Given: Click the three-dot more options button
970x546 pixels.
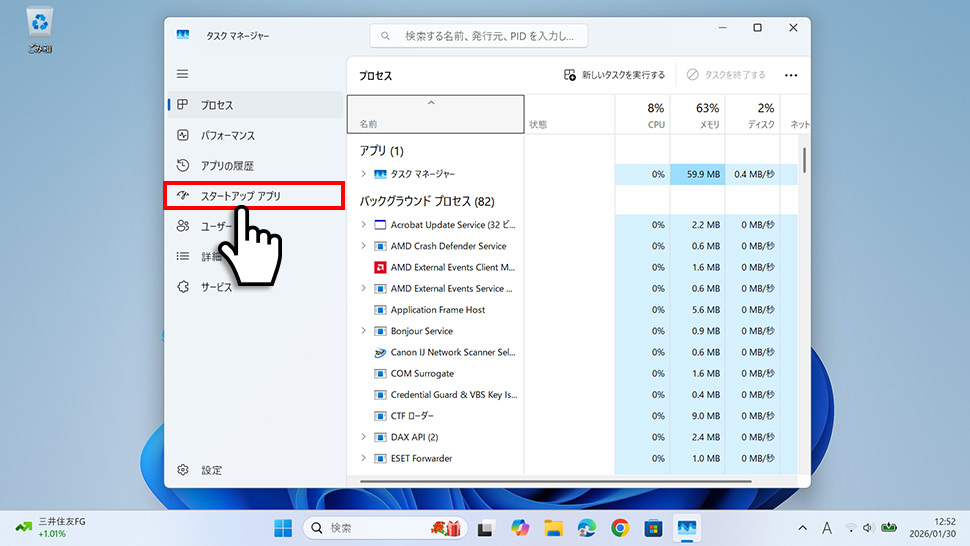Looking at the screenshot, I should (x=791, y=75).
